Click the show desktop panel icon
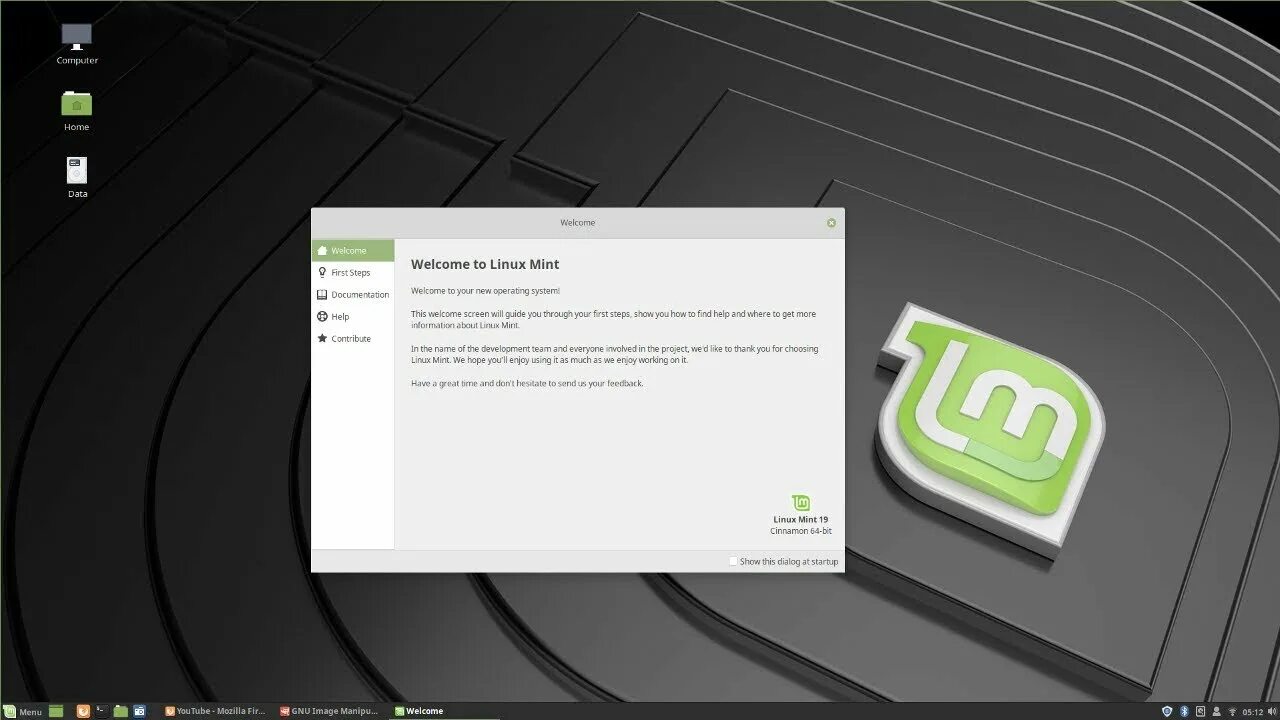1280x720 pixels. (56, 711)
